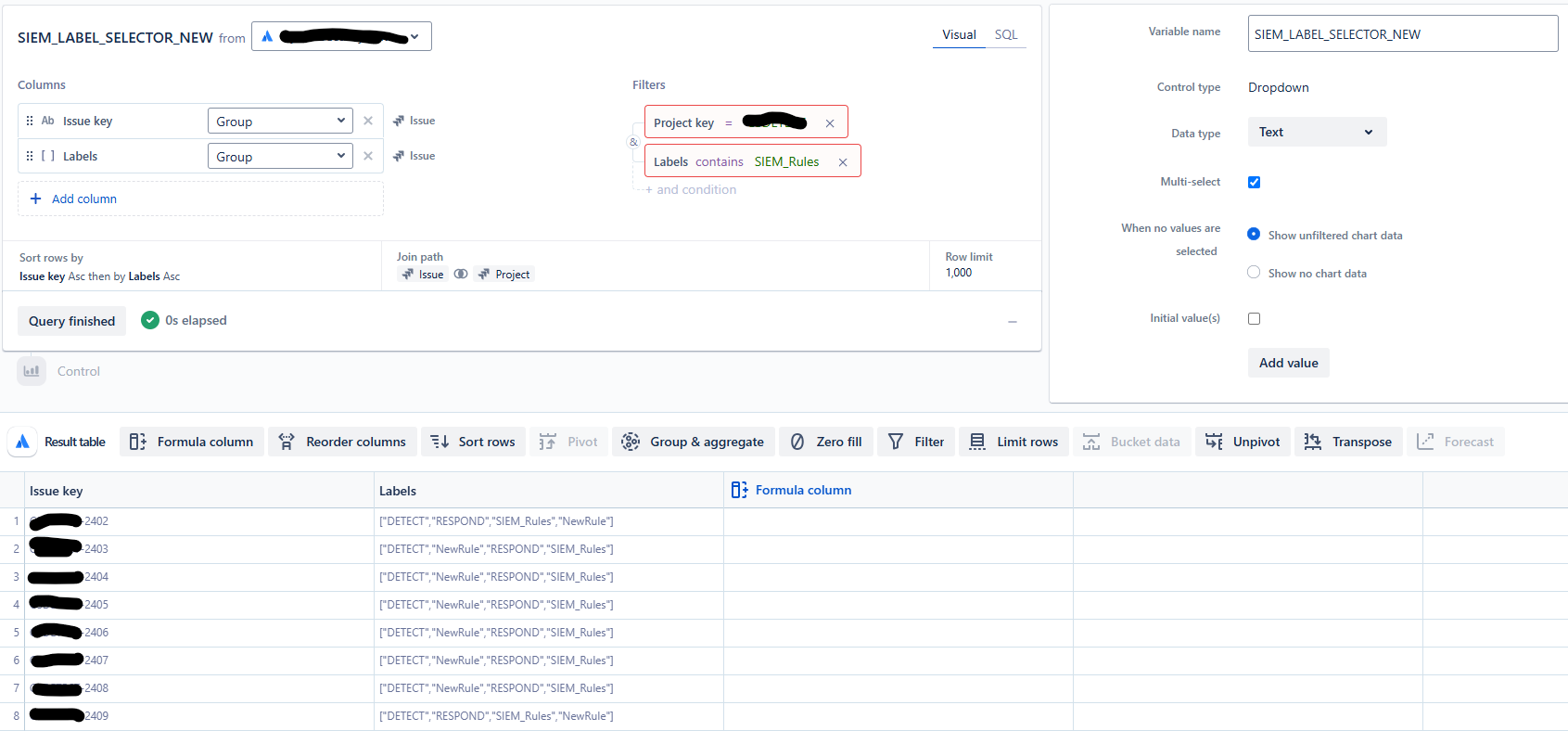Screen dimensions: 1568x731
Task: Add a Sort rows step
Action: [474, 442]
